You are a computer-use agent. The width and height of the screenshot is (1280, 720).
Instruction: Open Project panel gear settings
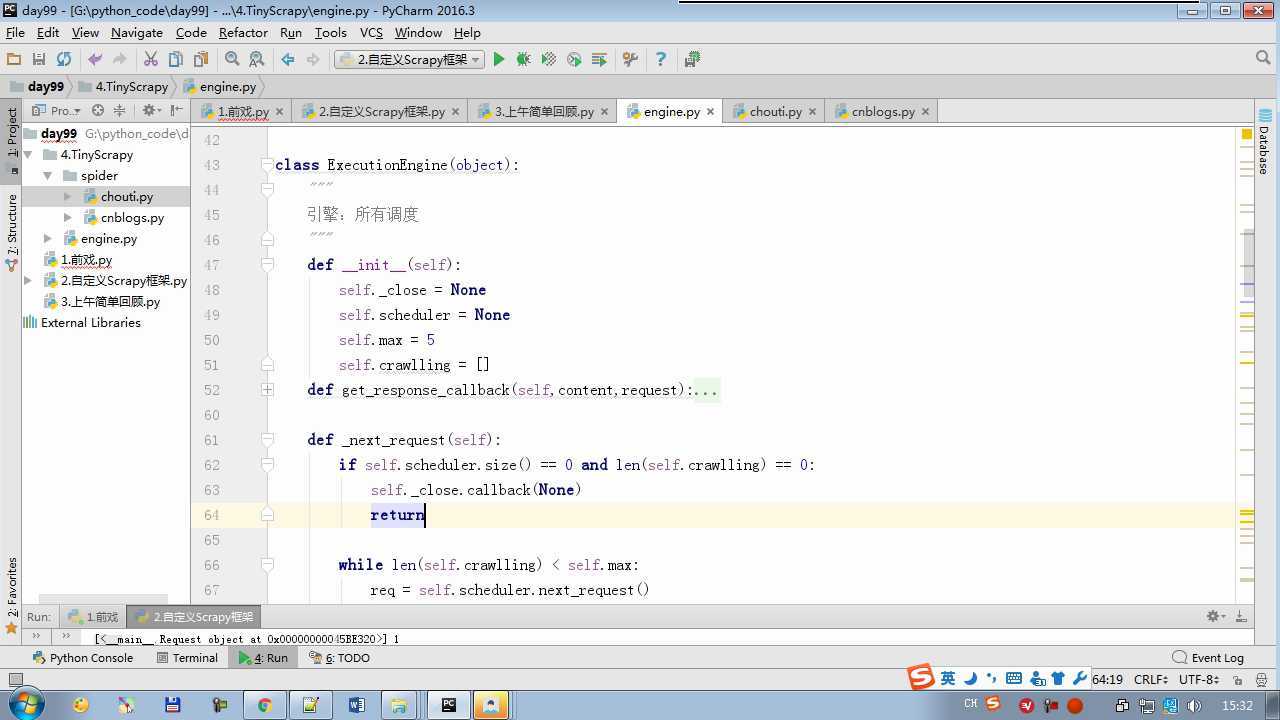(x=150, y=111)
